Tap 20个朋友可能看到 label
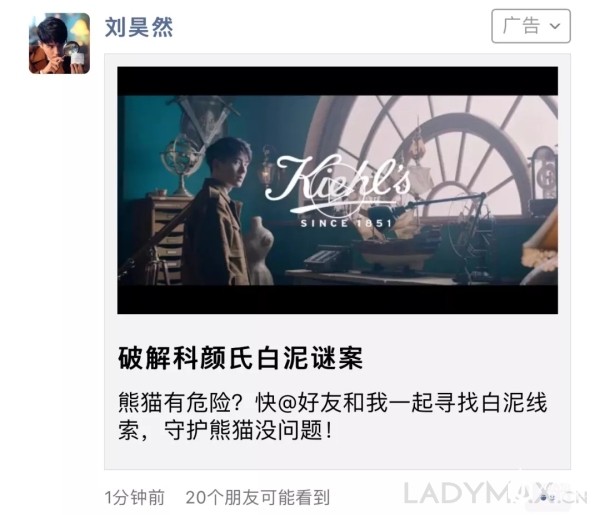Viewport: 600px width, 515px height. 258,498
